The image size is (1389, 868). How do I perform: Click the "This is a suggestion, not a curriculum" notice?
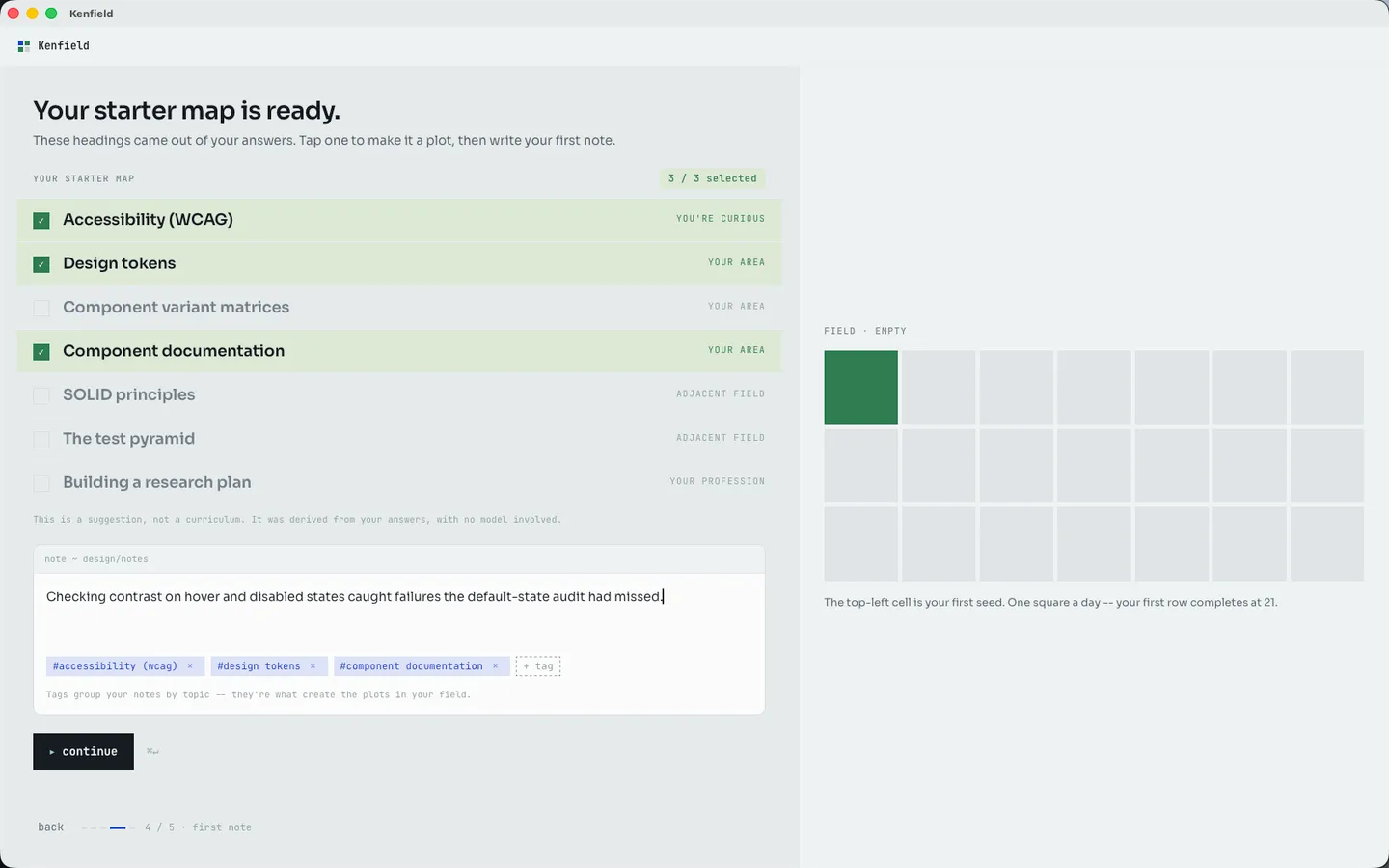[x=297, y=520]
